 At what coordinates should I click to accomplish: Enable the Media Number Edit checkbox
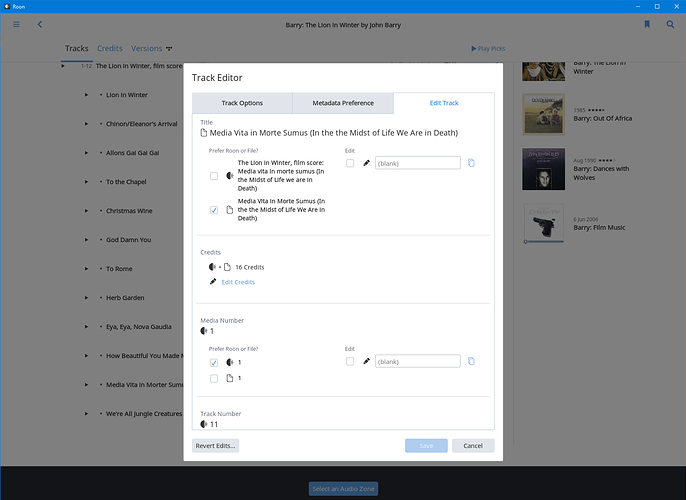[x=350, y=361]
